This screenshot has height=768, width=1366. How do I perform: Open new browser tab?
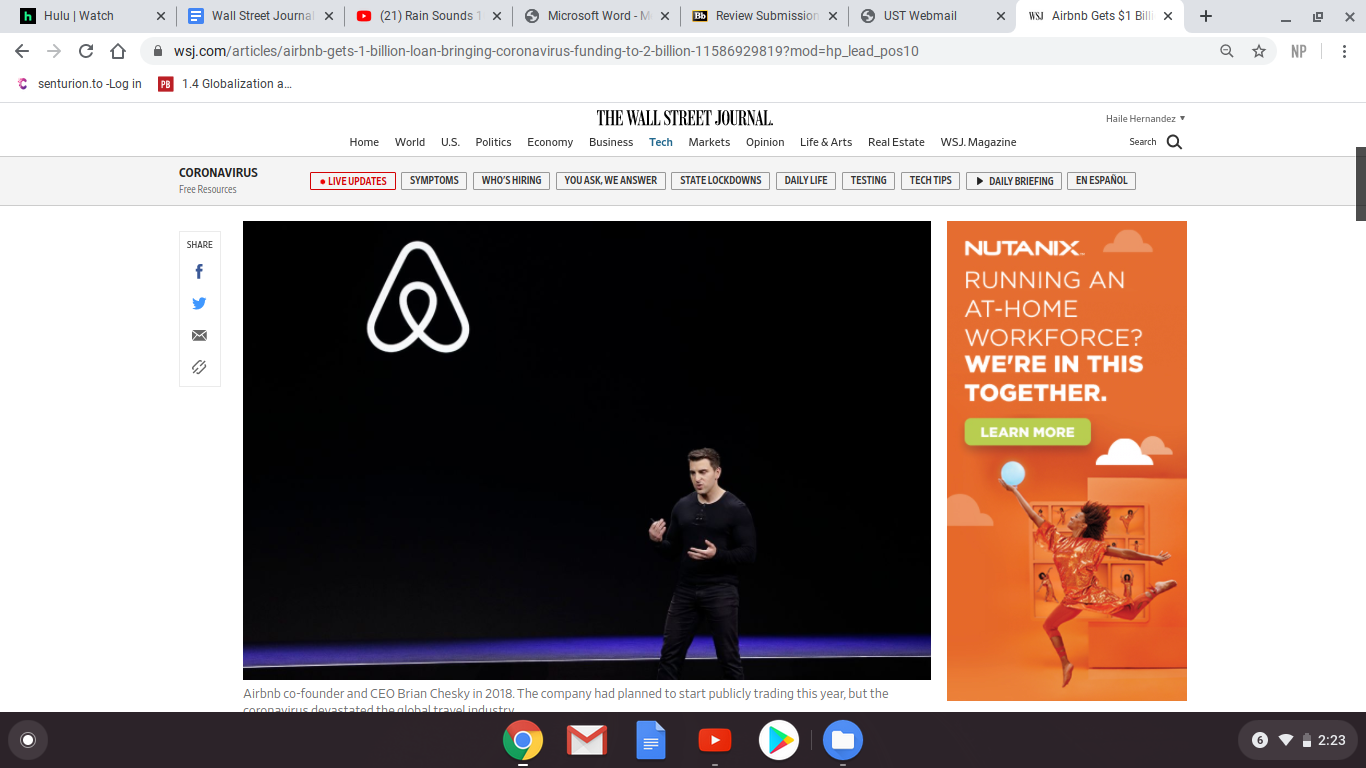[1206, 16]
